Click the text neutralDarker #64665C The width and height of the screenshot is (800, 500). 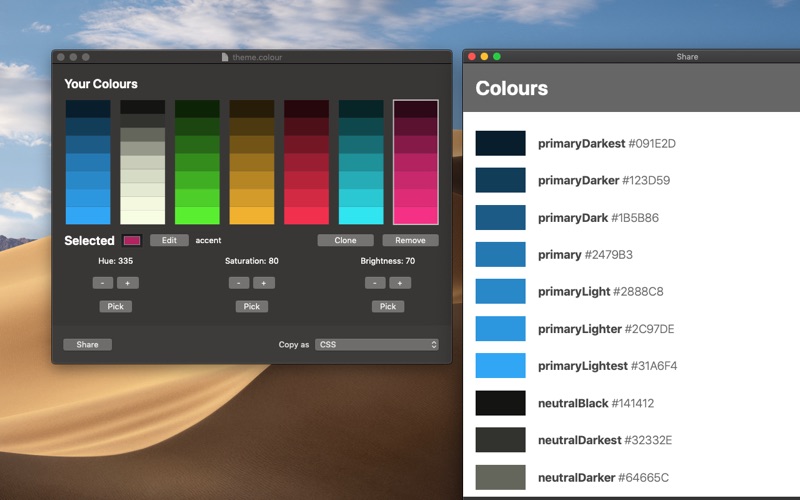603,478
